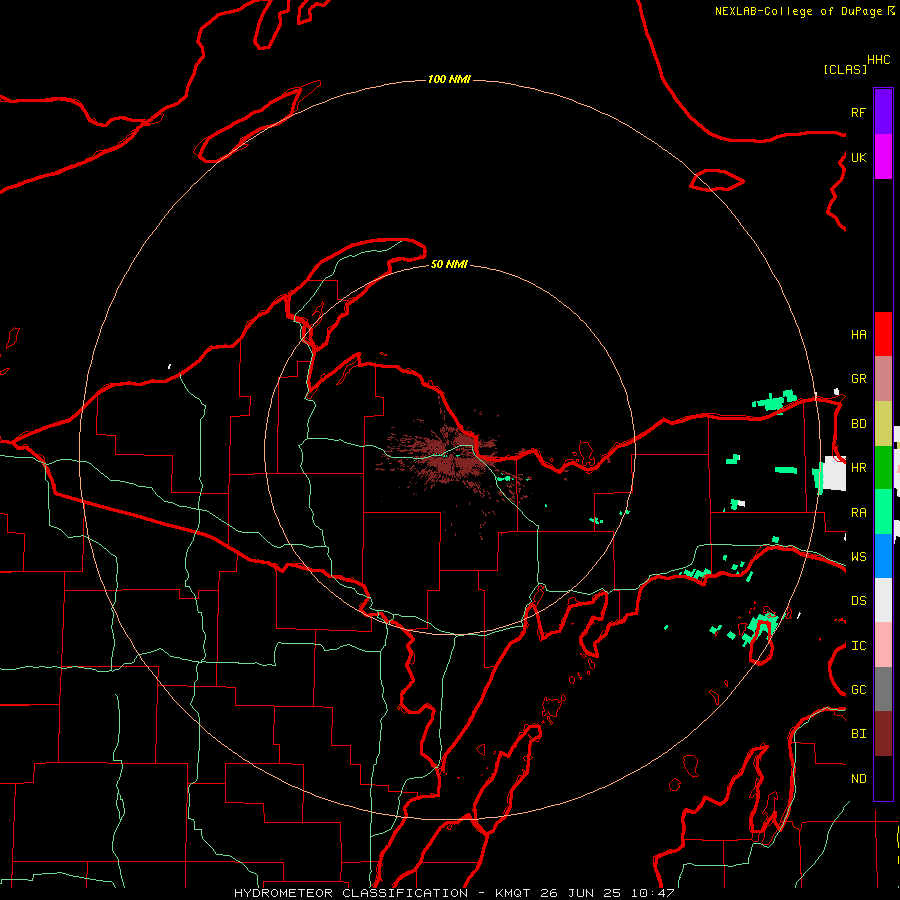This screenshot has height=900, width=900.
Task: Click the 100 NMI range ring label
Action: [449, 79]
